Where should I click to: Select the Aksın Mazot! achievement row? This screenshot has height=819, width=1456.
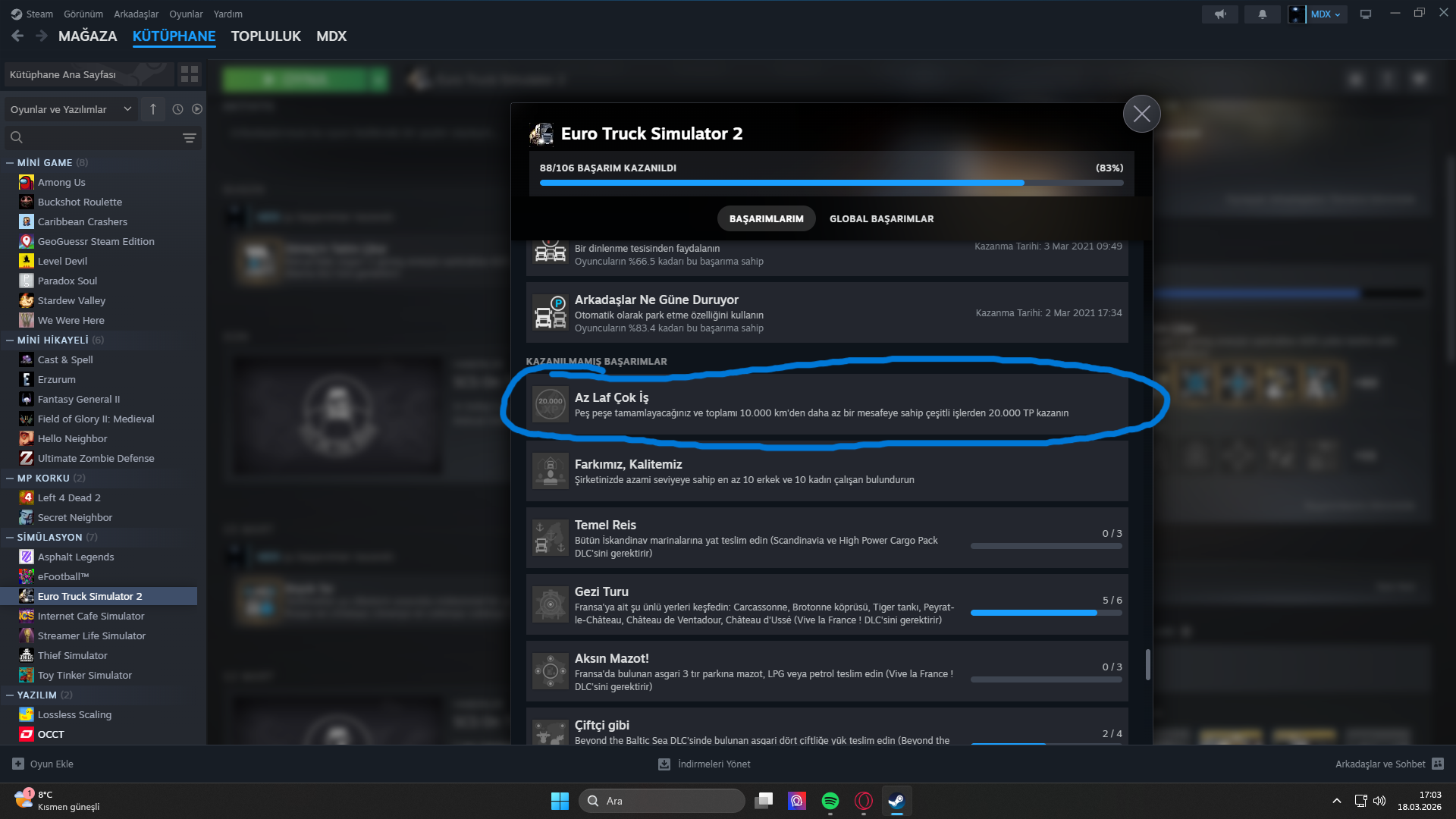827,671
